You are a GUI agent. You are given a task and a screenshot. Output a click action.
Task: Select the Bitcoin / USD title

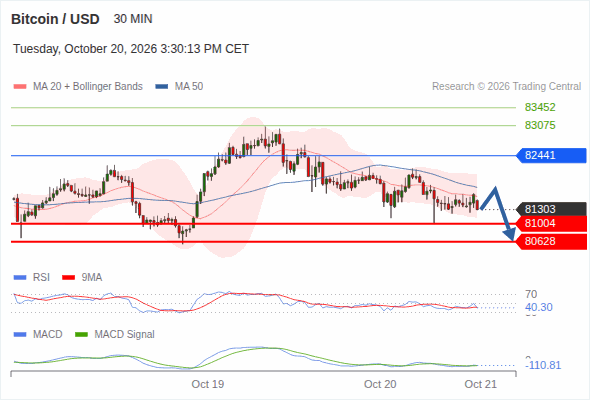tap(55, 19)
